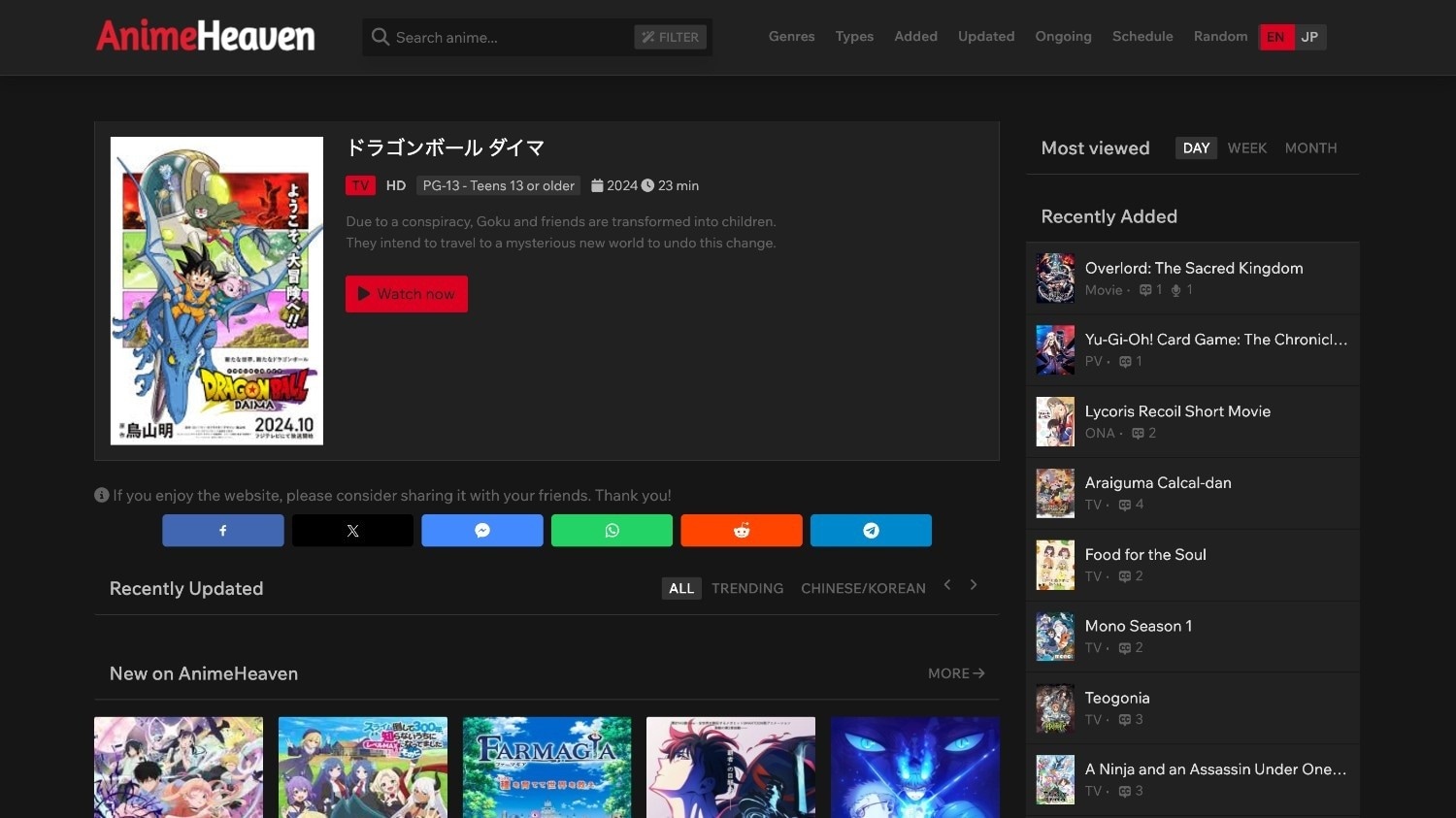
Task: Open the search Filter options
Action: pyautogui.click(x=670, y=37)
